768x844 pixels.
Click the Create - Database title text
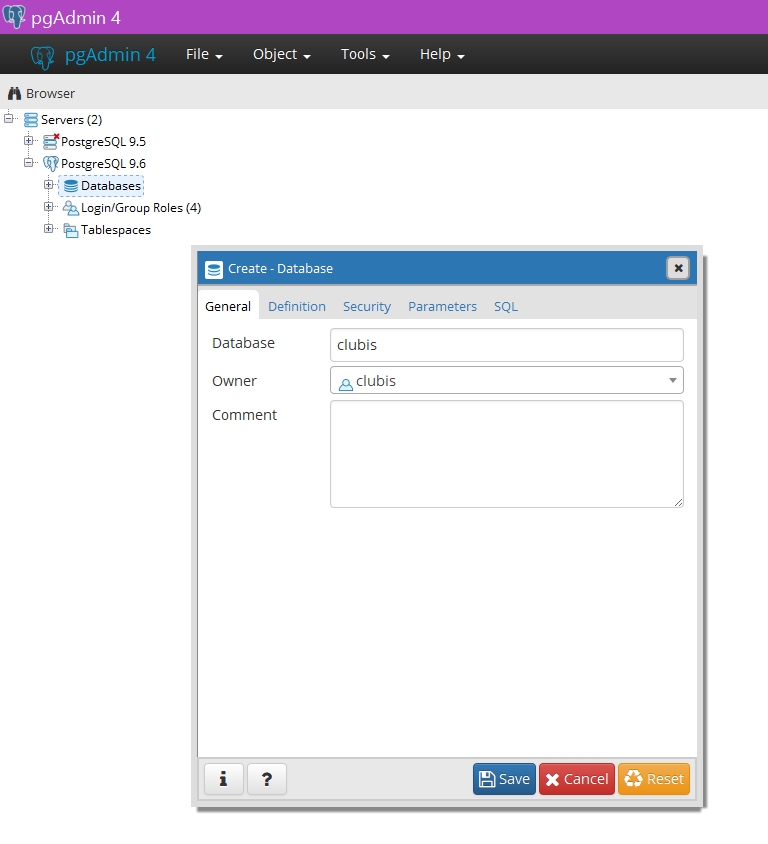pyautogui.click(x=280, y=269)
